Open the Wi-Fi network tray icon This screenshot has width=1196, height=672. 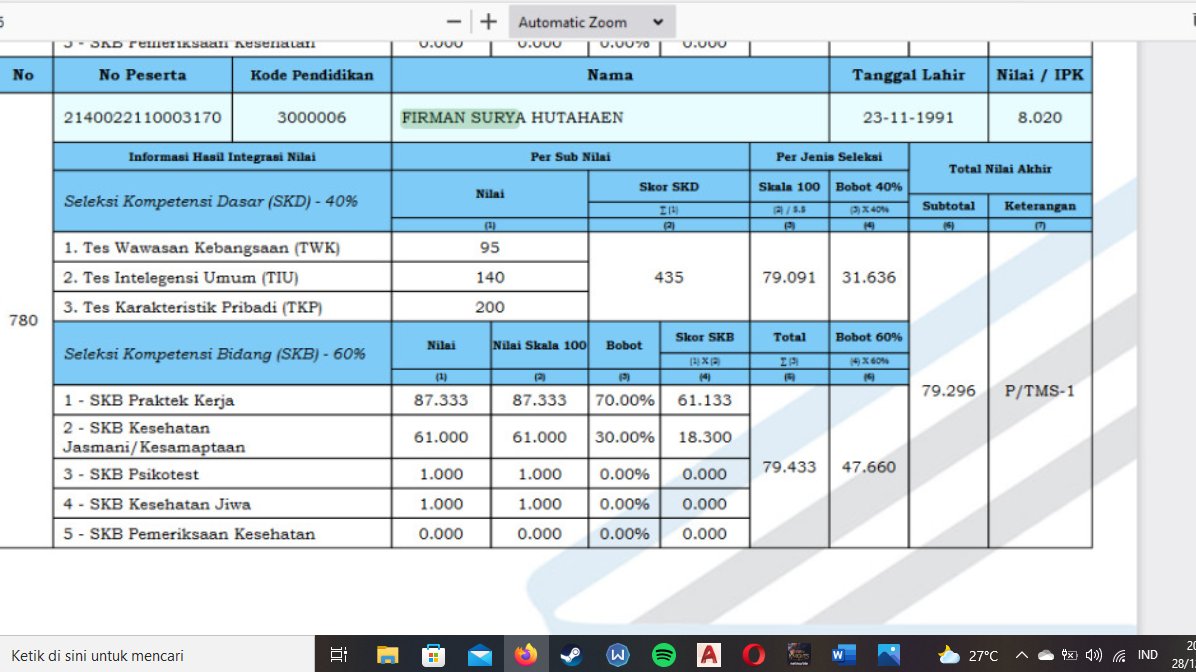pos(1119,655)
